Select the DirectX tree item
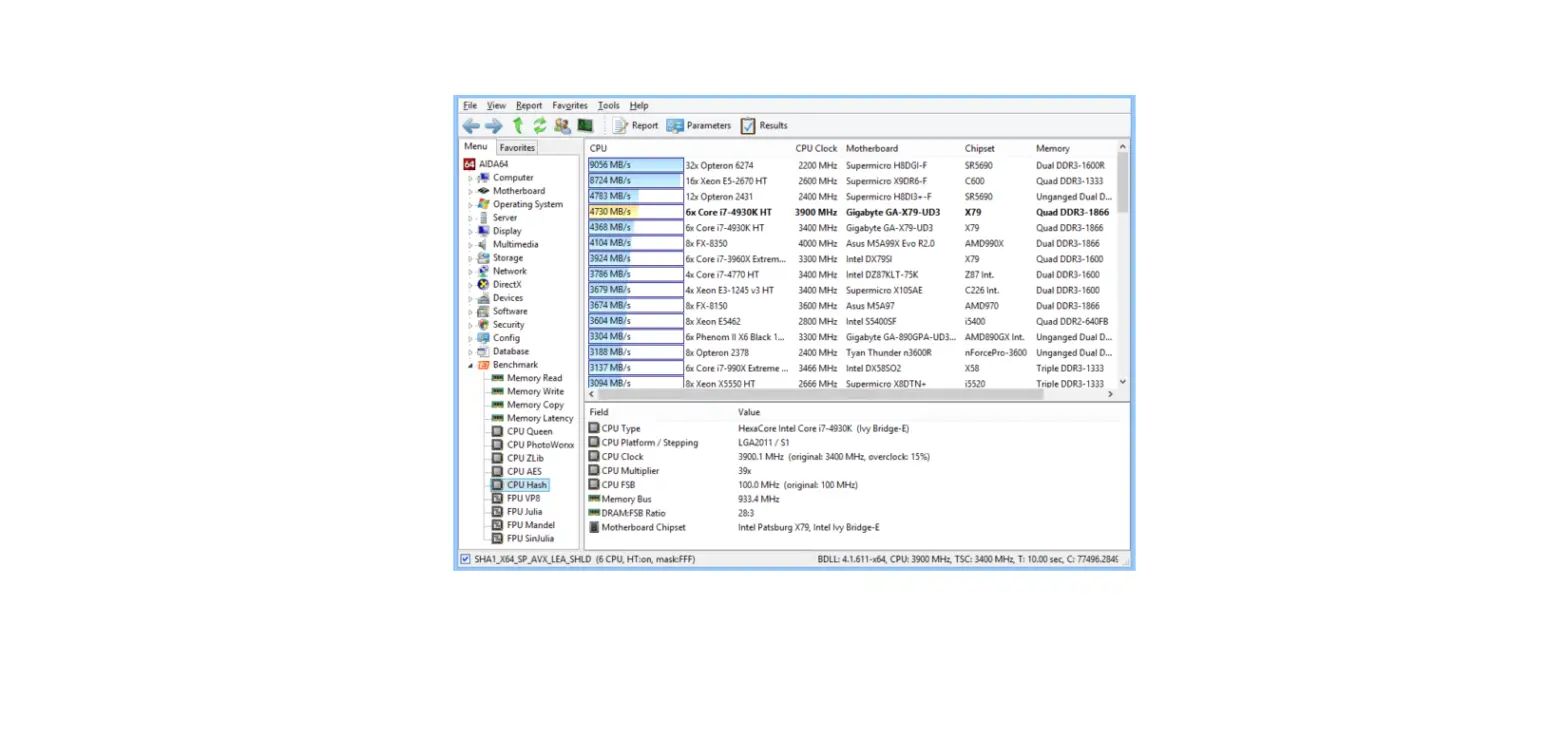1568x738 pixels. click(x=507, y=284)
